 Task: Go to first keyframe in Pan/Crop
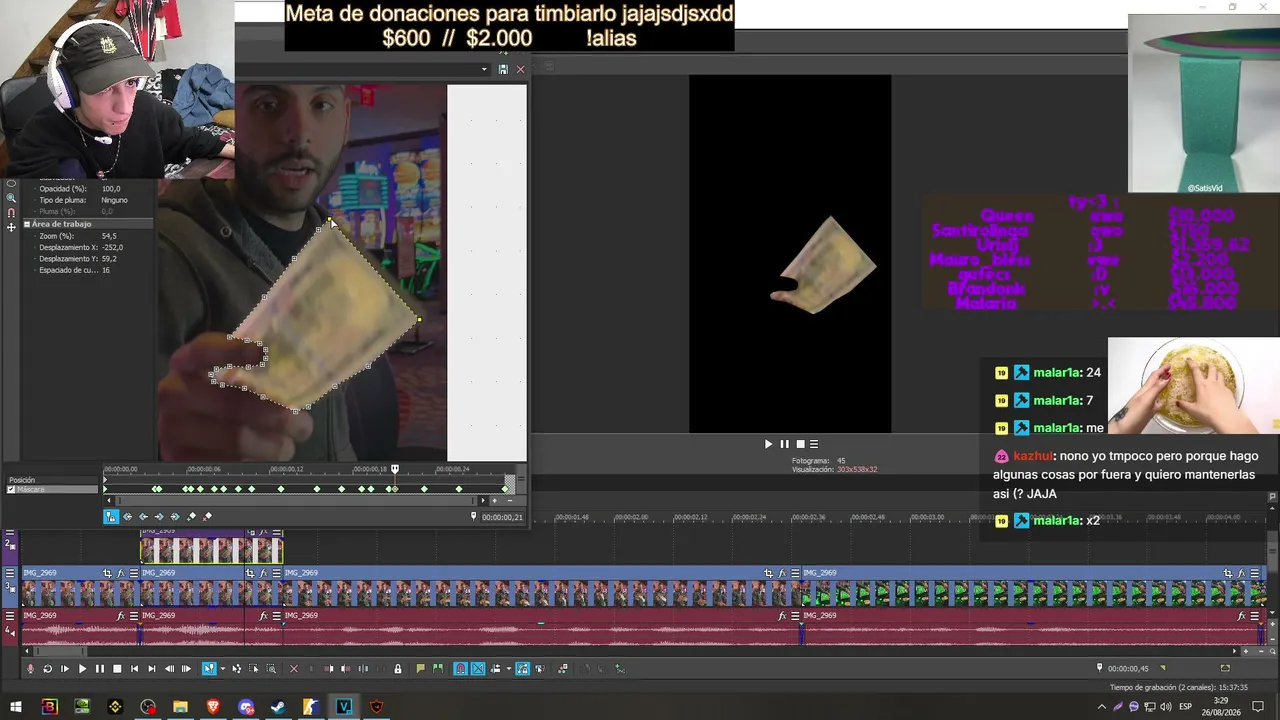(127, 517)
